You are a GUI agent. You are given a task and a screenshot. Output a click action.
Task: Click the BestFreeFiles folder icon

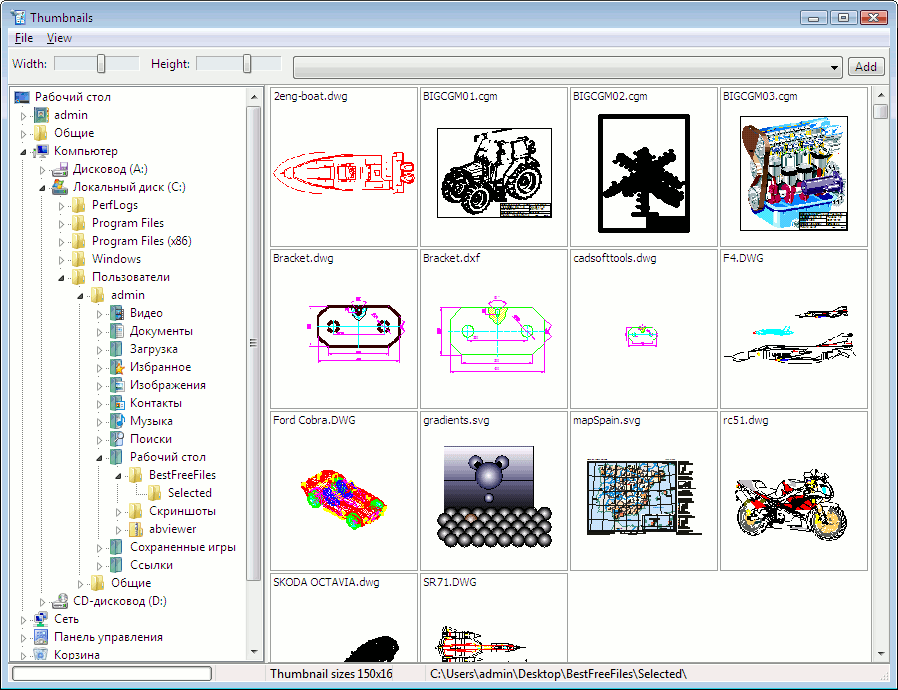coord(136,475)
